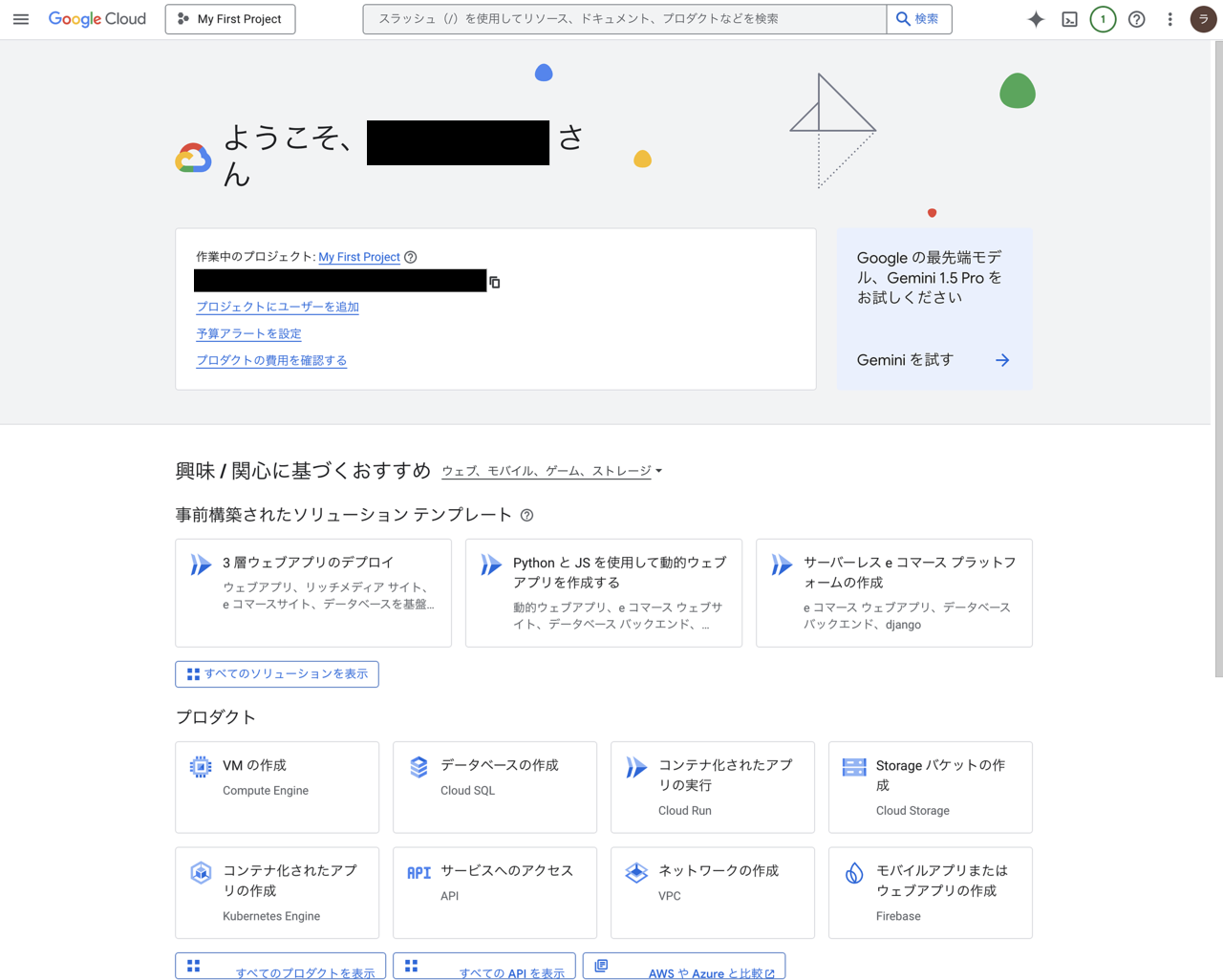Open AWS や Azure と比較 link
Image resolution: width=1223 pixels, height=980 pixels.
point(684,967)
